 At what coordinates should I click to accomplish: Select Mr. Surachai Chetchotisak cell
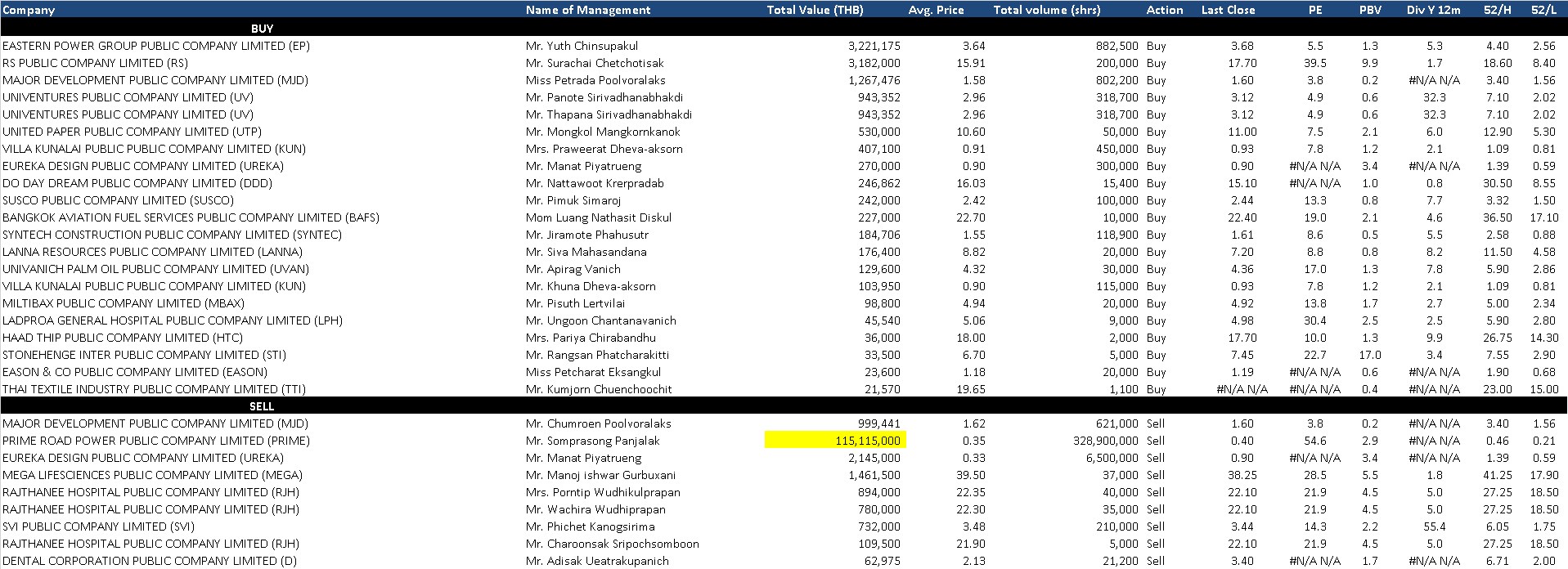click(x=595, y=63)
